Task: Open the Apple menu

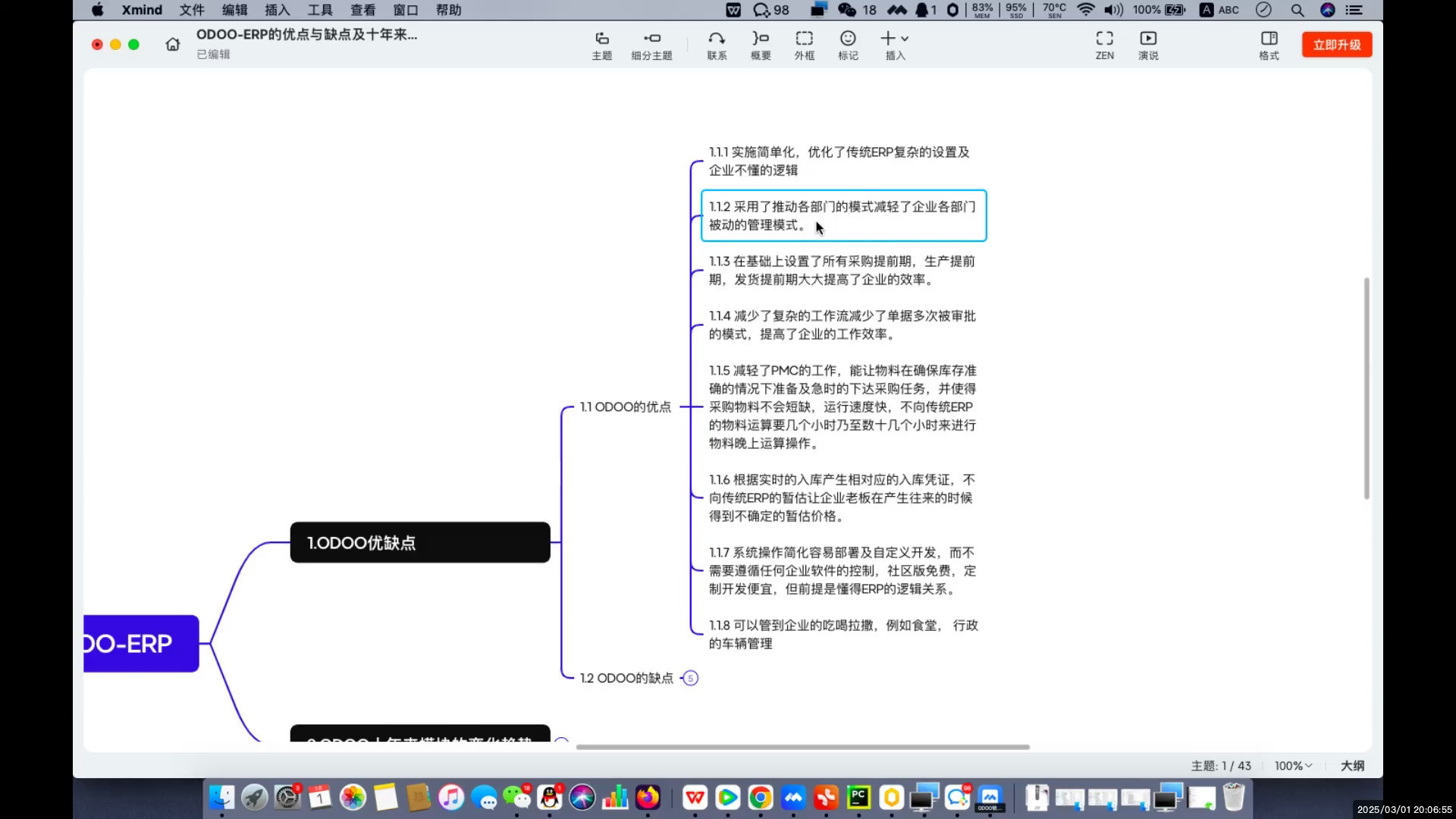Action: 98,10
